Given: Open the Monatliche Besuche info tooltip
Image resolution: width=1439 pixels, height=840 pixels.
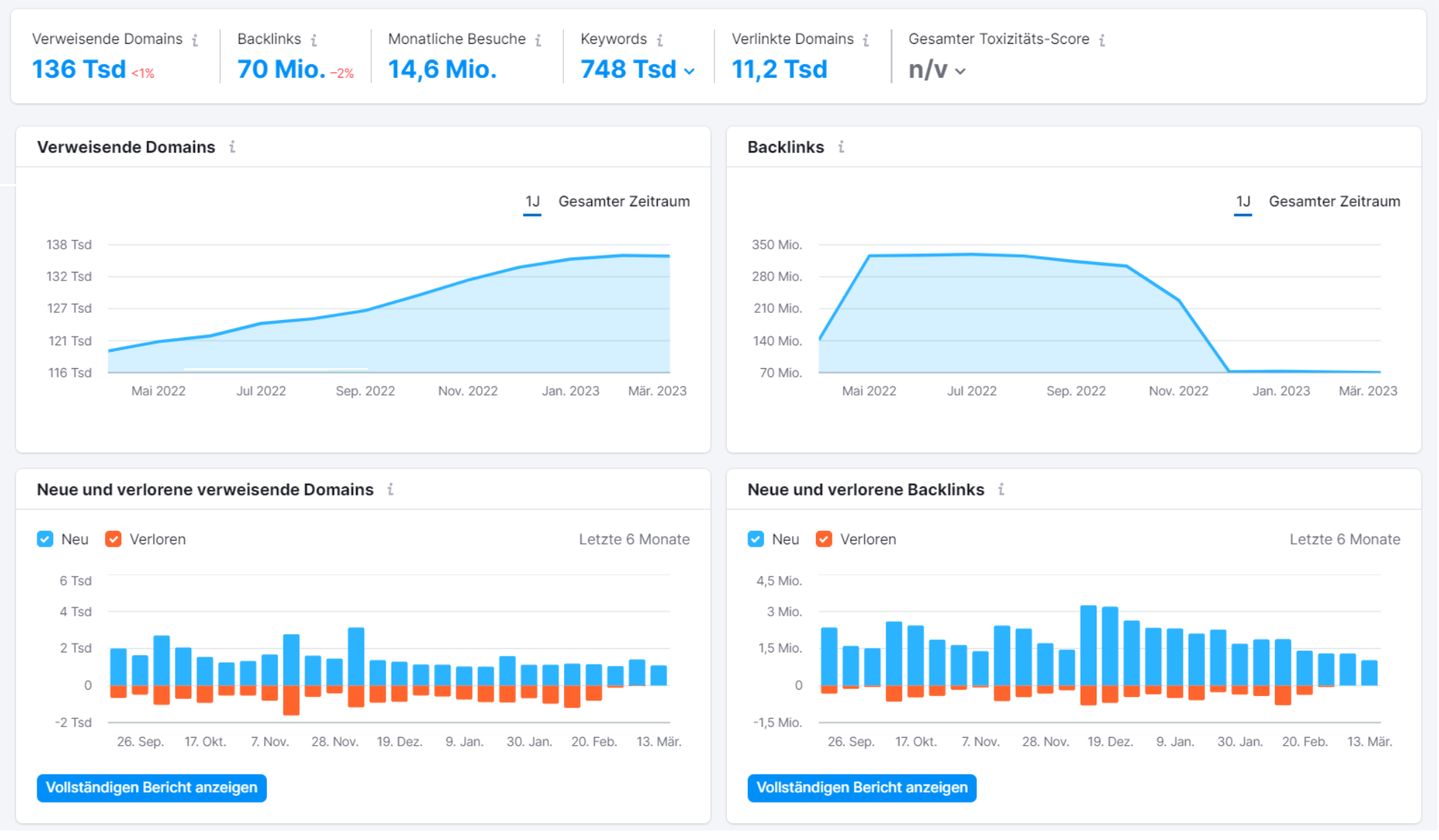Looking at the screenshot, I should (537, 39).
